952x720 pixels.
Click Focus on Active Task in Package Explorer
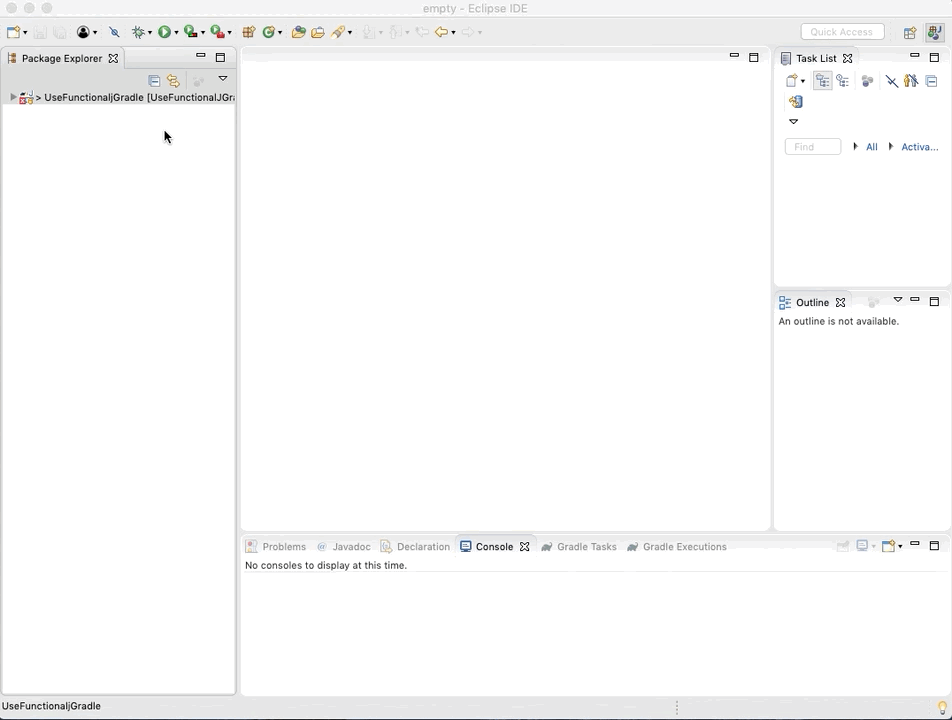pyautogui.click(x=198, y=81)
